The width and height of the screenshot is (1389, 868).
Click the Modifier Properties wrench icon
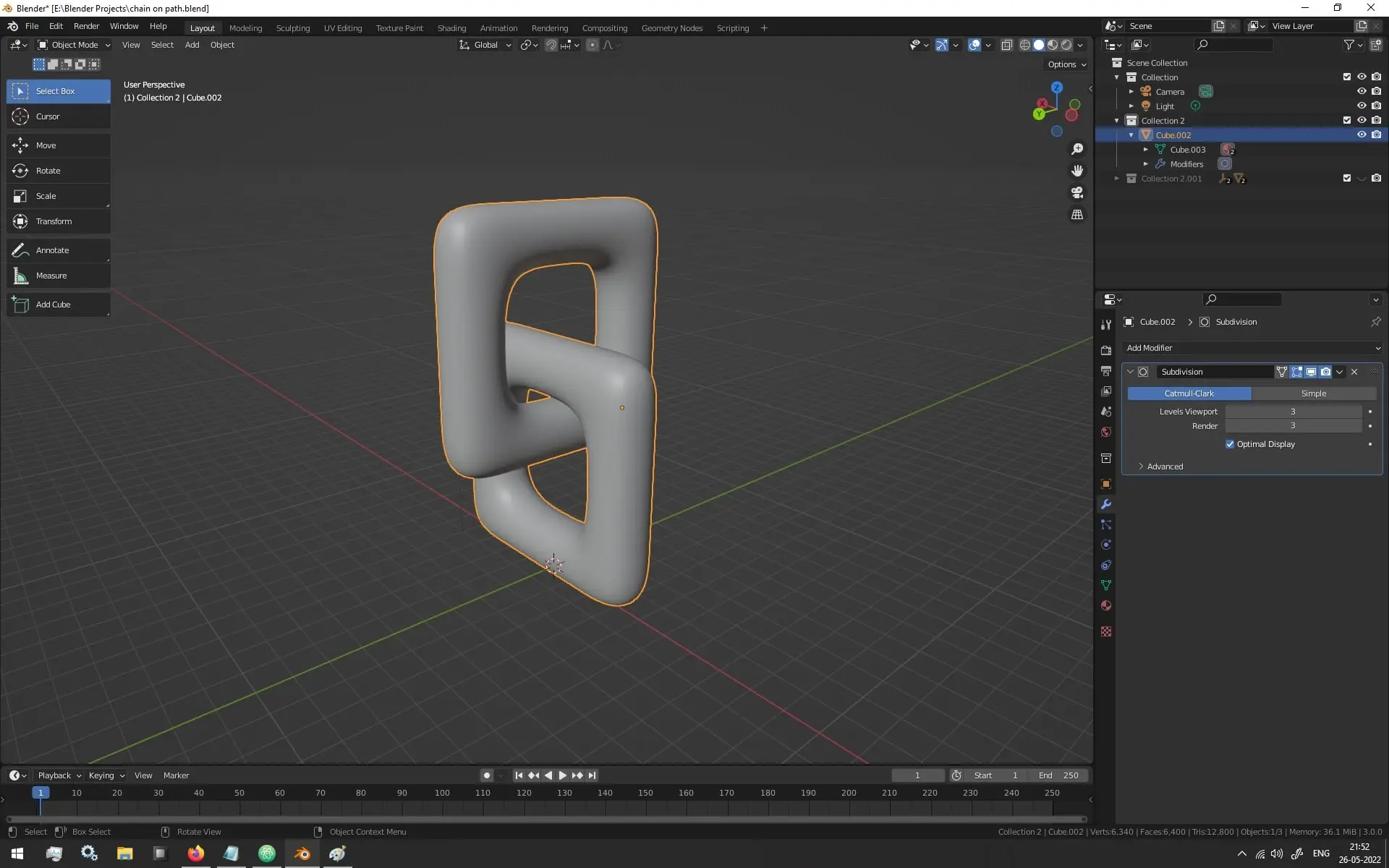pos(1106,503)
